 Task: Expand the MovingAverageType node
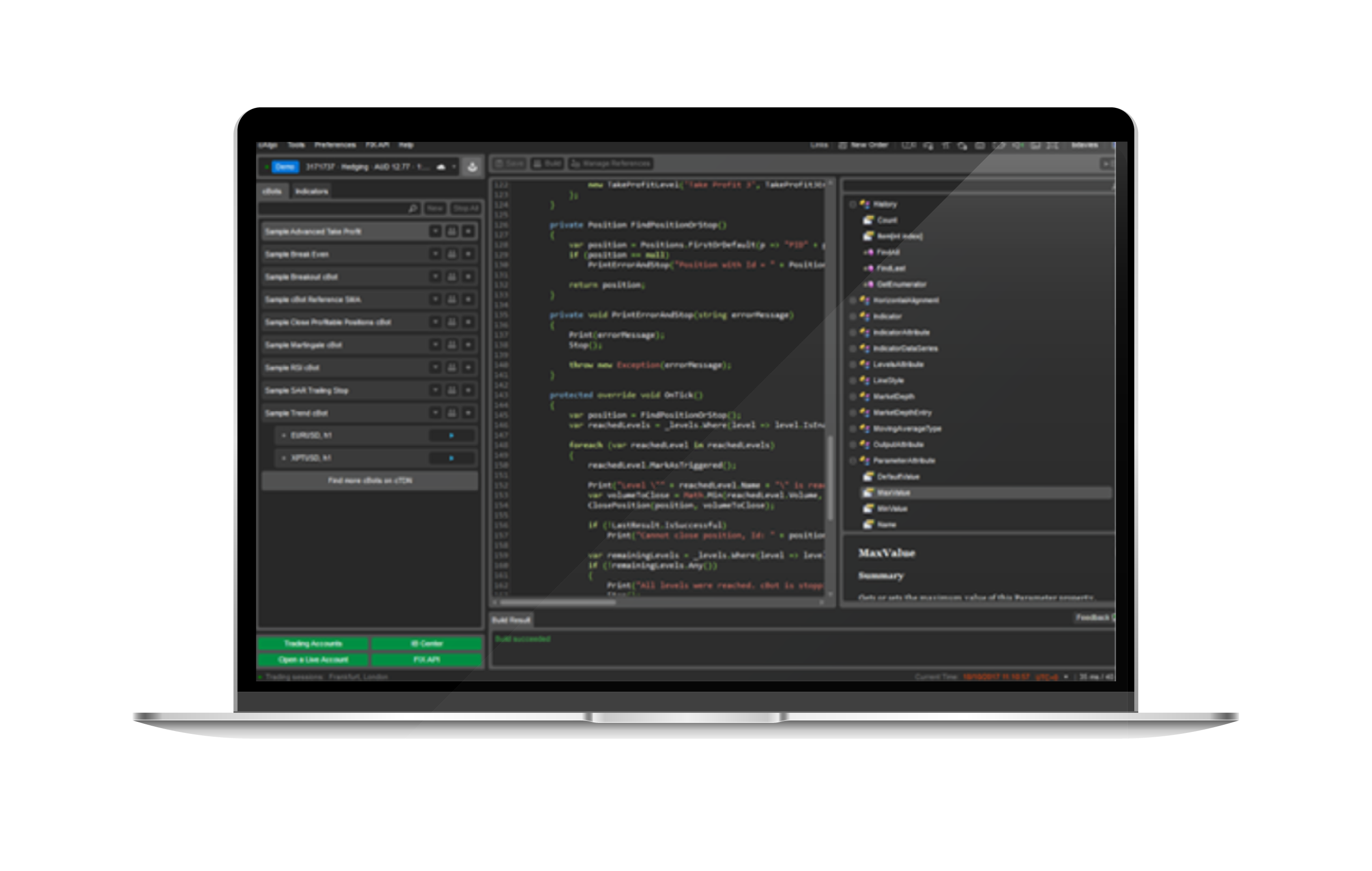click(853, 429)
